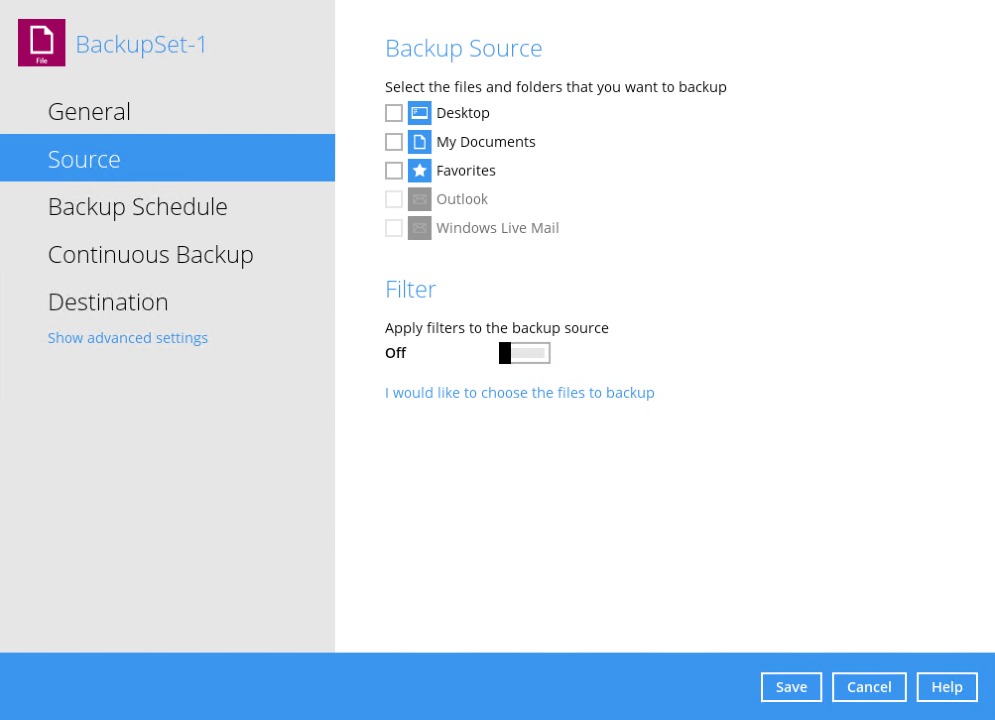Click the Favorites star icon
This screenshot has width=995, height=720.
click(x=419, y=170)
